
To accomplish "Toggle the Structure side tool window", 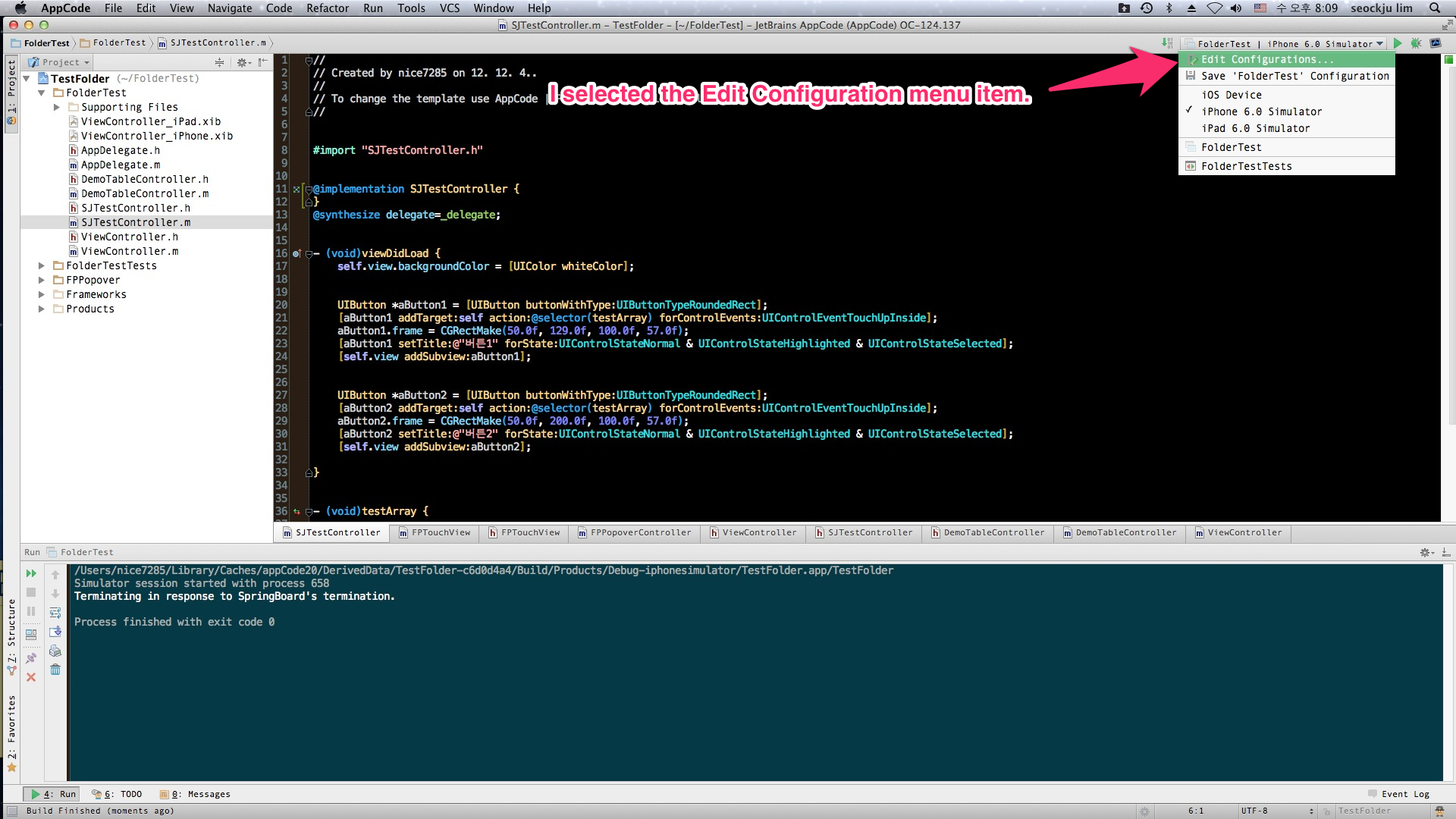I will [x=11, y=637].
